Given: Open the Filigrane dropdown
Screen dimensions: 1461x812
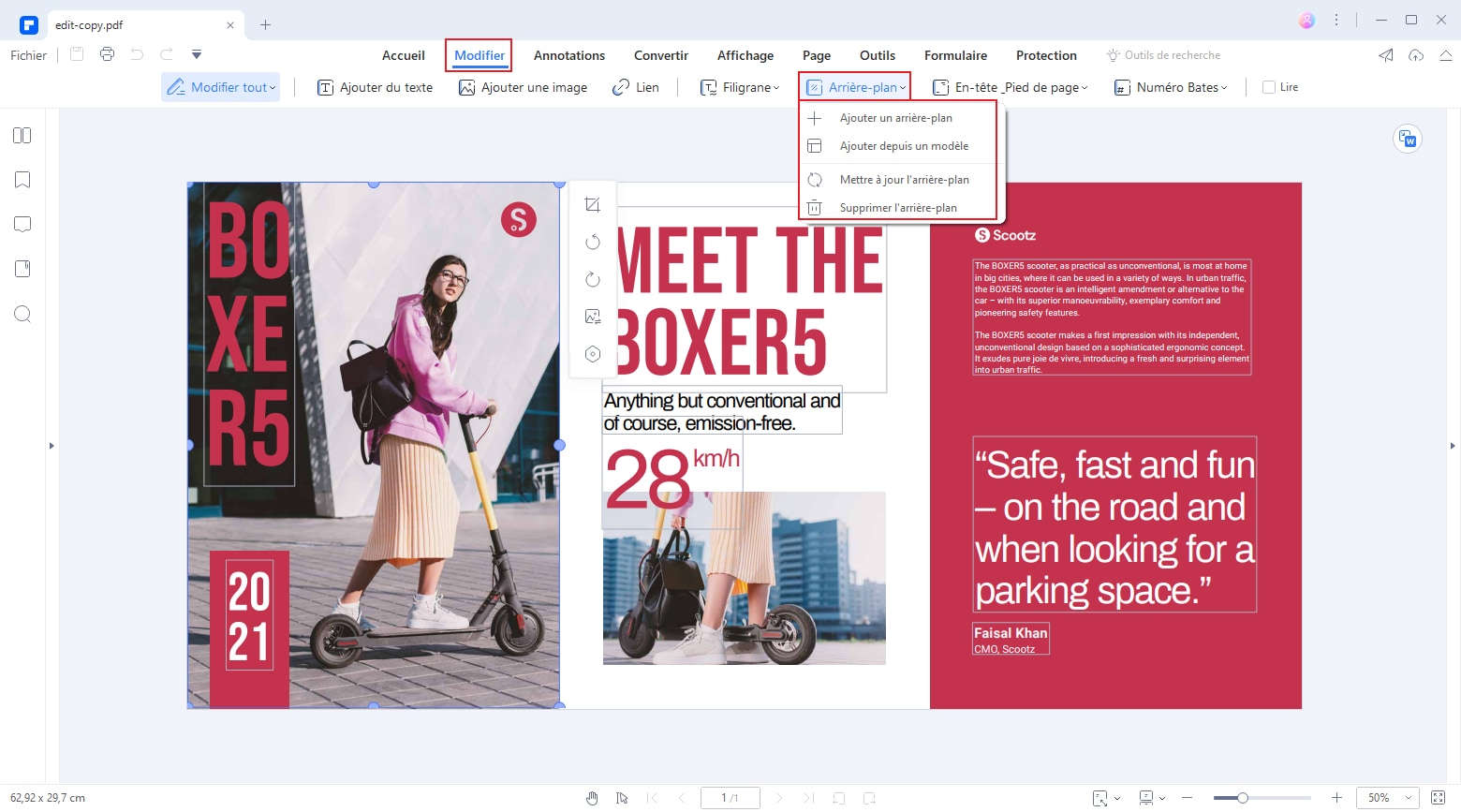Looking at the screenshot, I should [740, 87].
